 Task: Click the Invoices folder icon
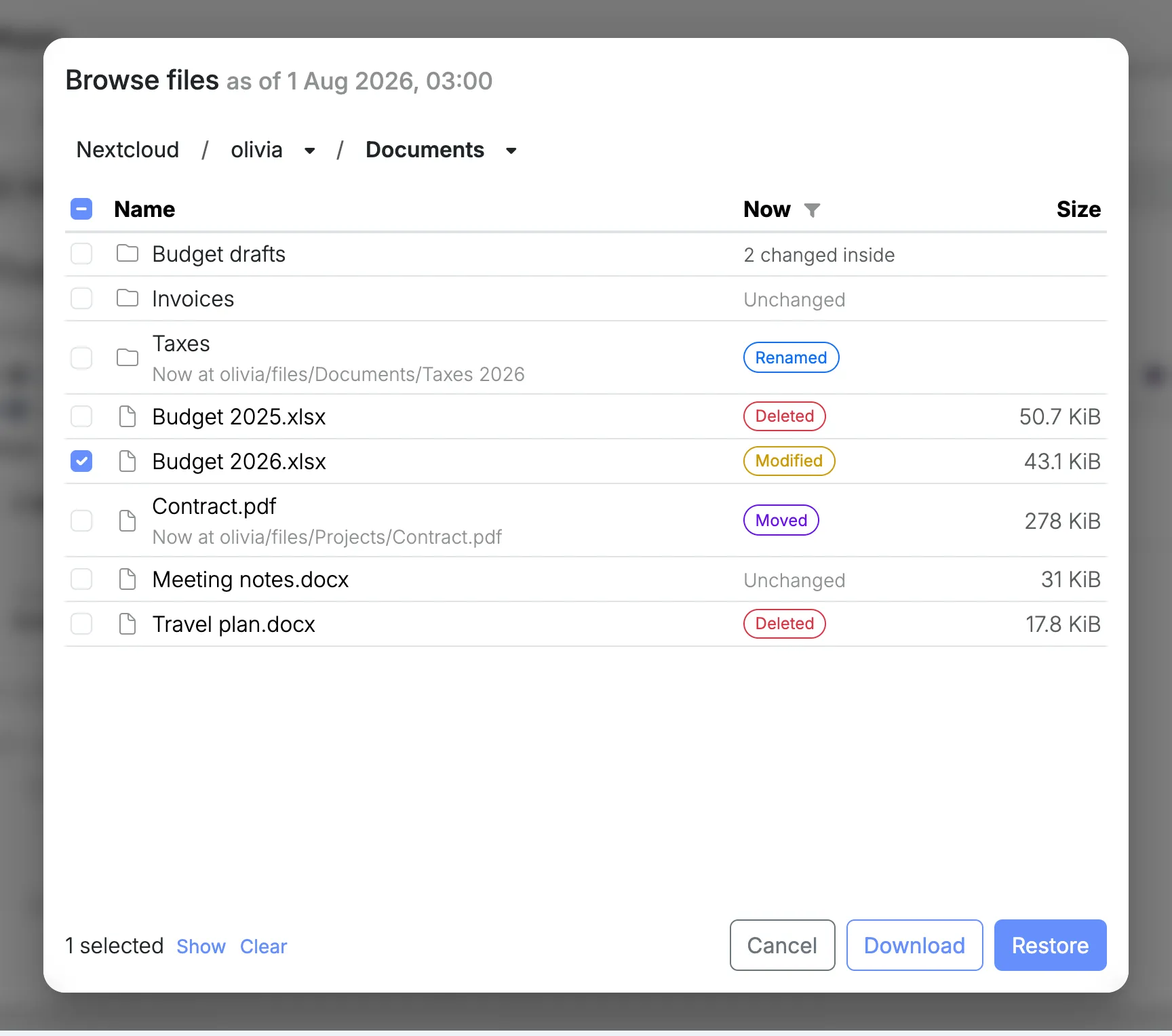click(128, 298)
